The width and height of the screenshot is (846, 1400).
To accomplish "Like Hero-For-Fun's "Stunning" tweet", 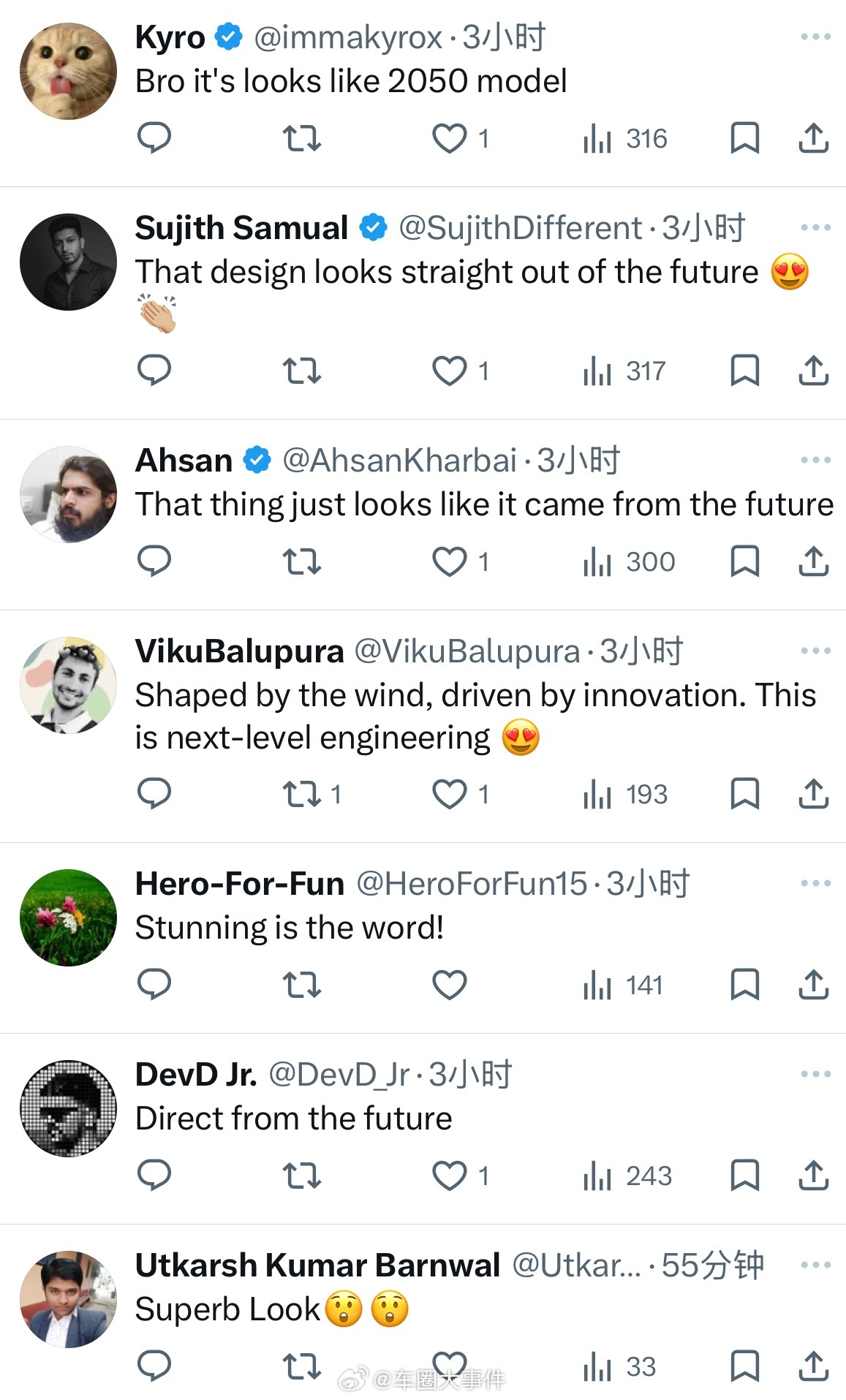I will click(x=449, y=984).
